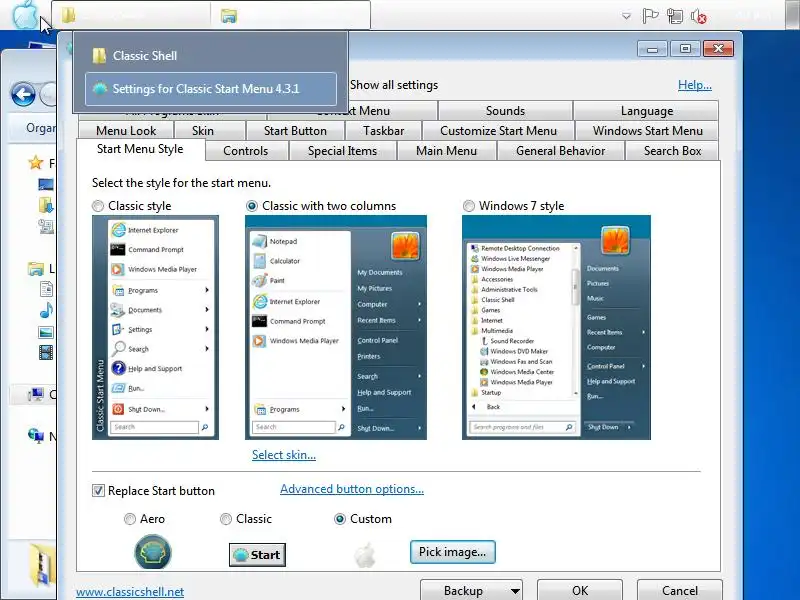Open the Search Box tab
Image resolution: width=800 pixels, height=600 pixels.
pos(672,151)
